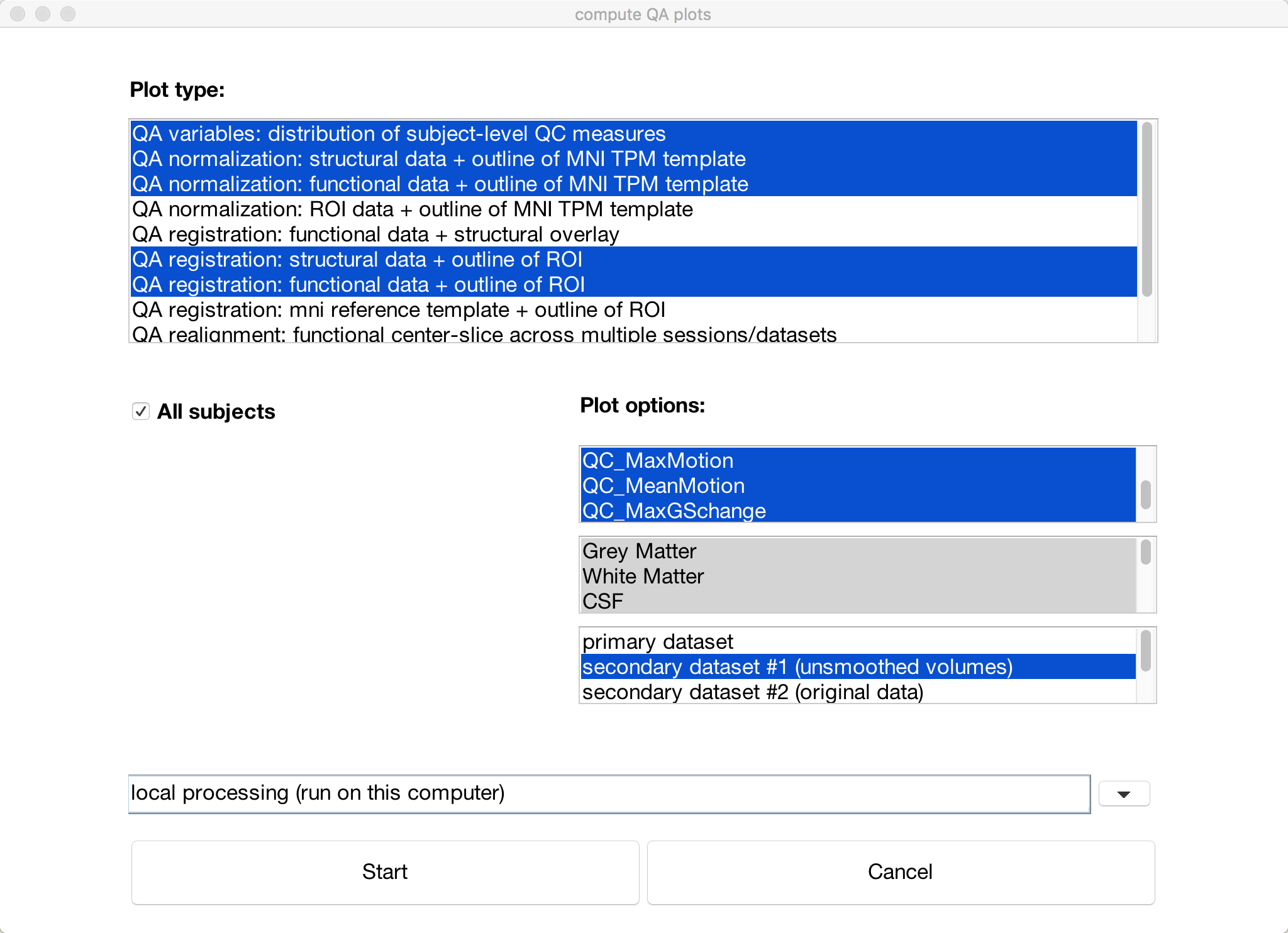Select QA registration mni reference template row

pyautogui.click(x=633, y=309)
